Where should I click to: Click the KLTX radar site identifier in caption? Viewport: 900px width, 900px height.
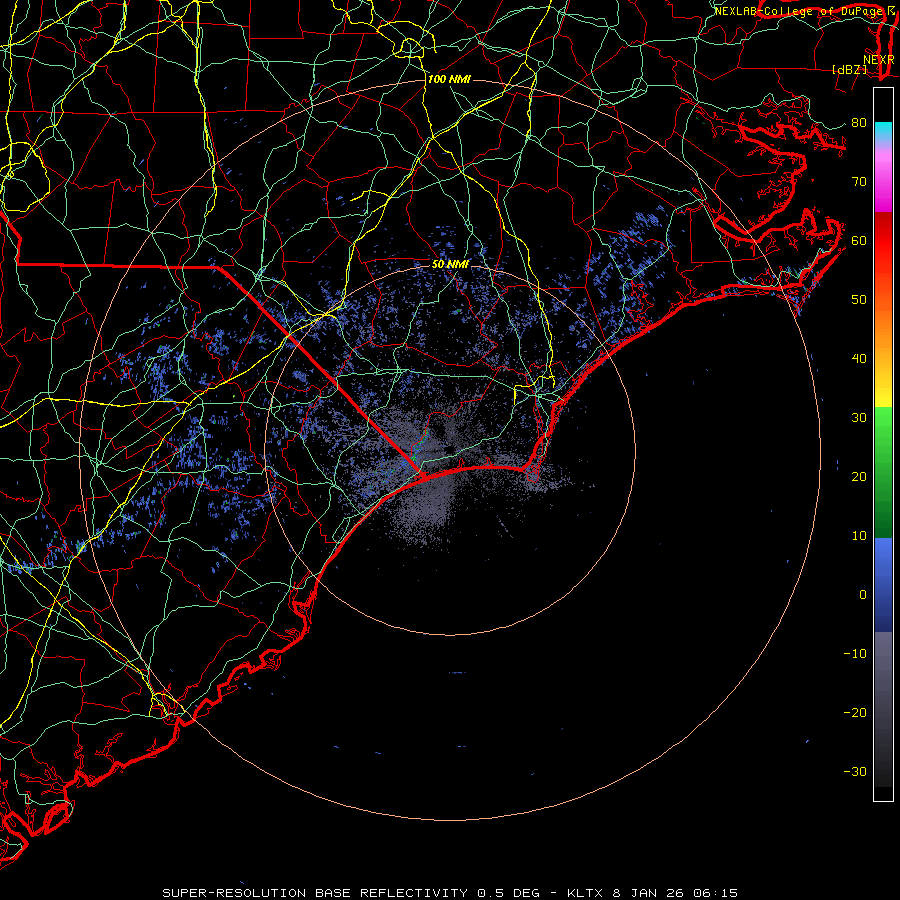pos(587,893)
